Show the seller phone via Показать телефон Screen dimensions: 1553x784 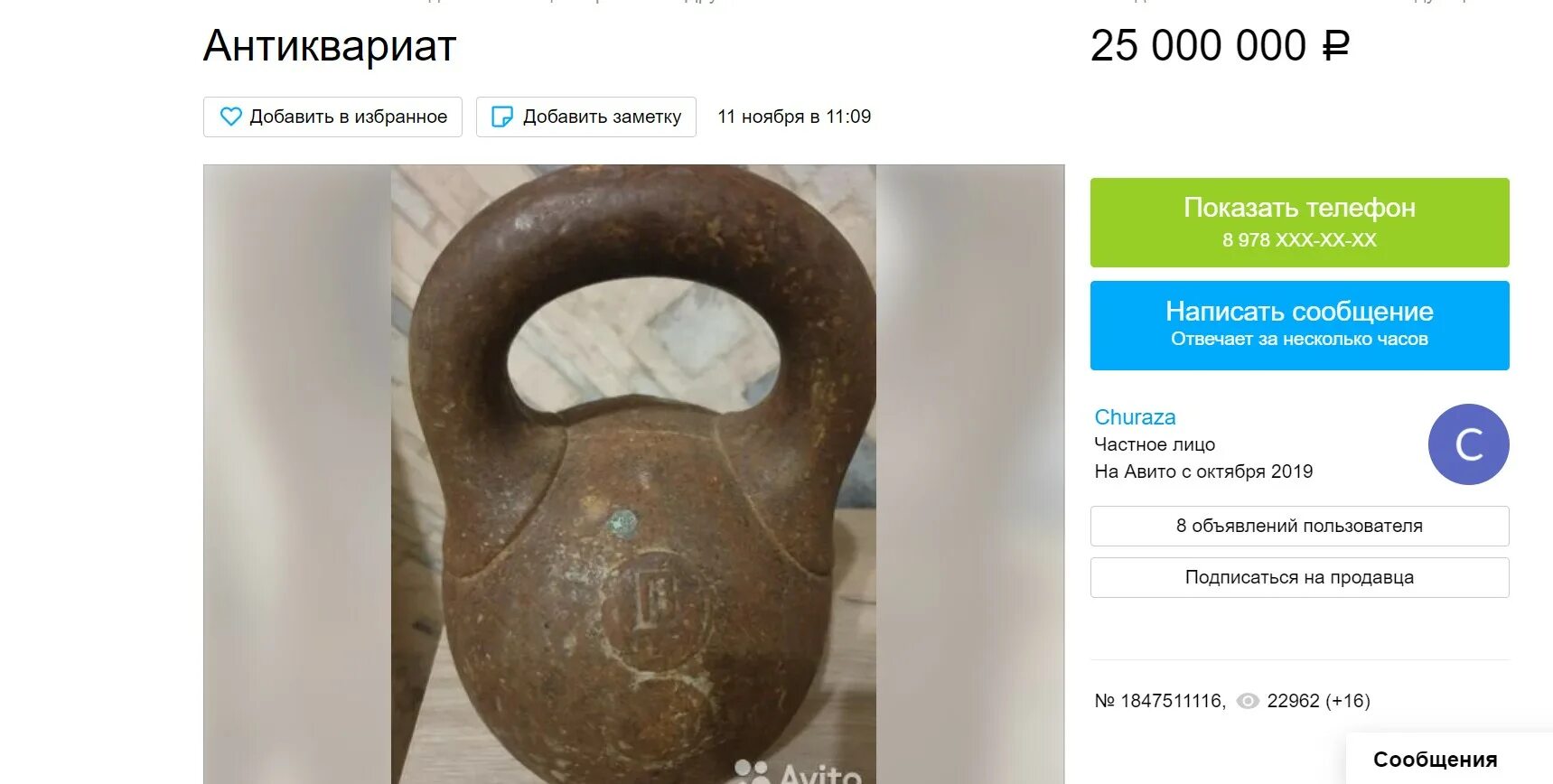coord(1299,222)
